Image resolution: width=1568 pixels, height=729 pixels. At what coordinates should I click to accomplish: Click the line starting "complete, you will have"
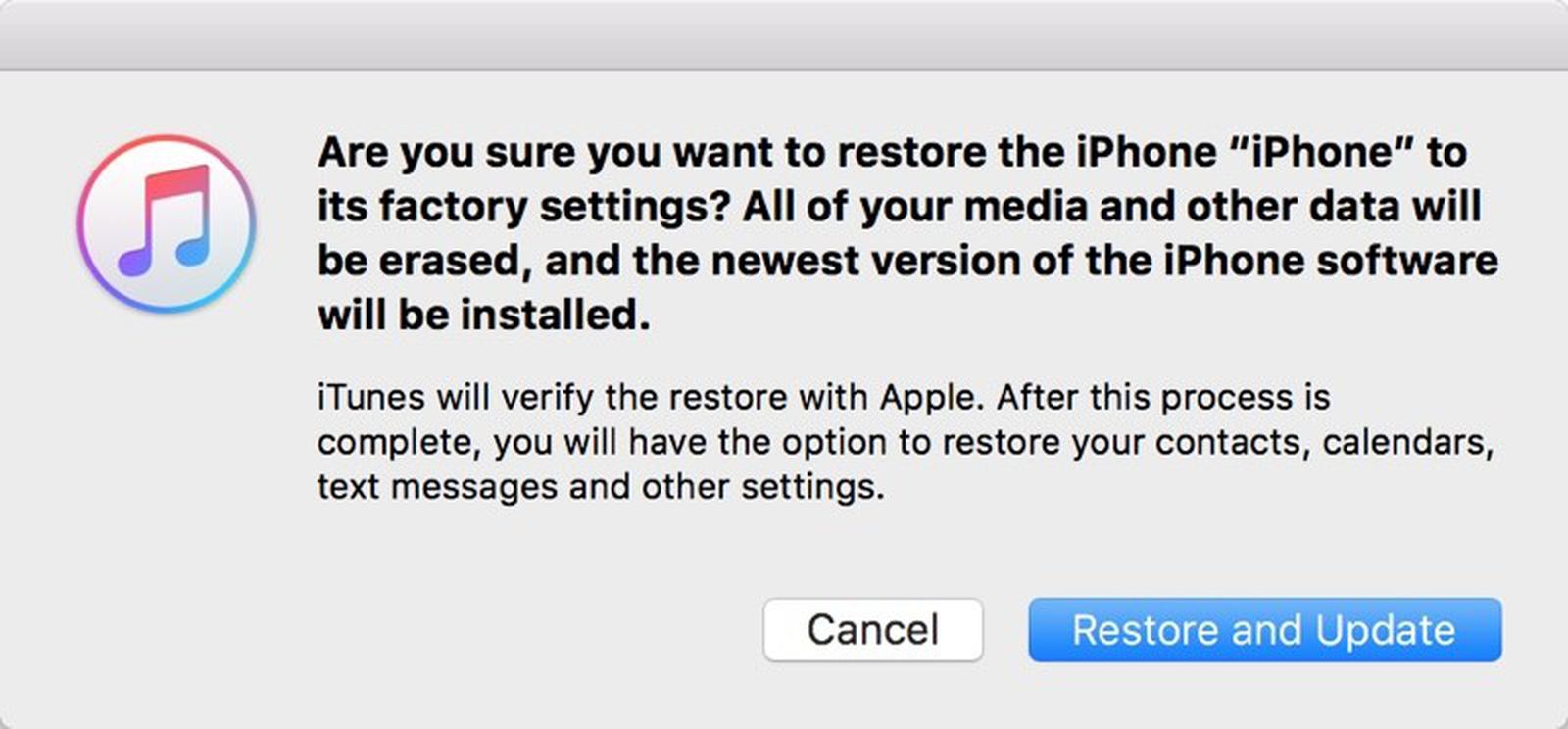905,443
